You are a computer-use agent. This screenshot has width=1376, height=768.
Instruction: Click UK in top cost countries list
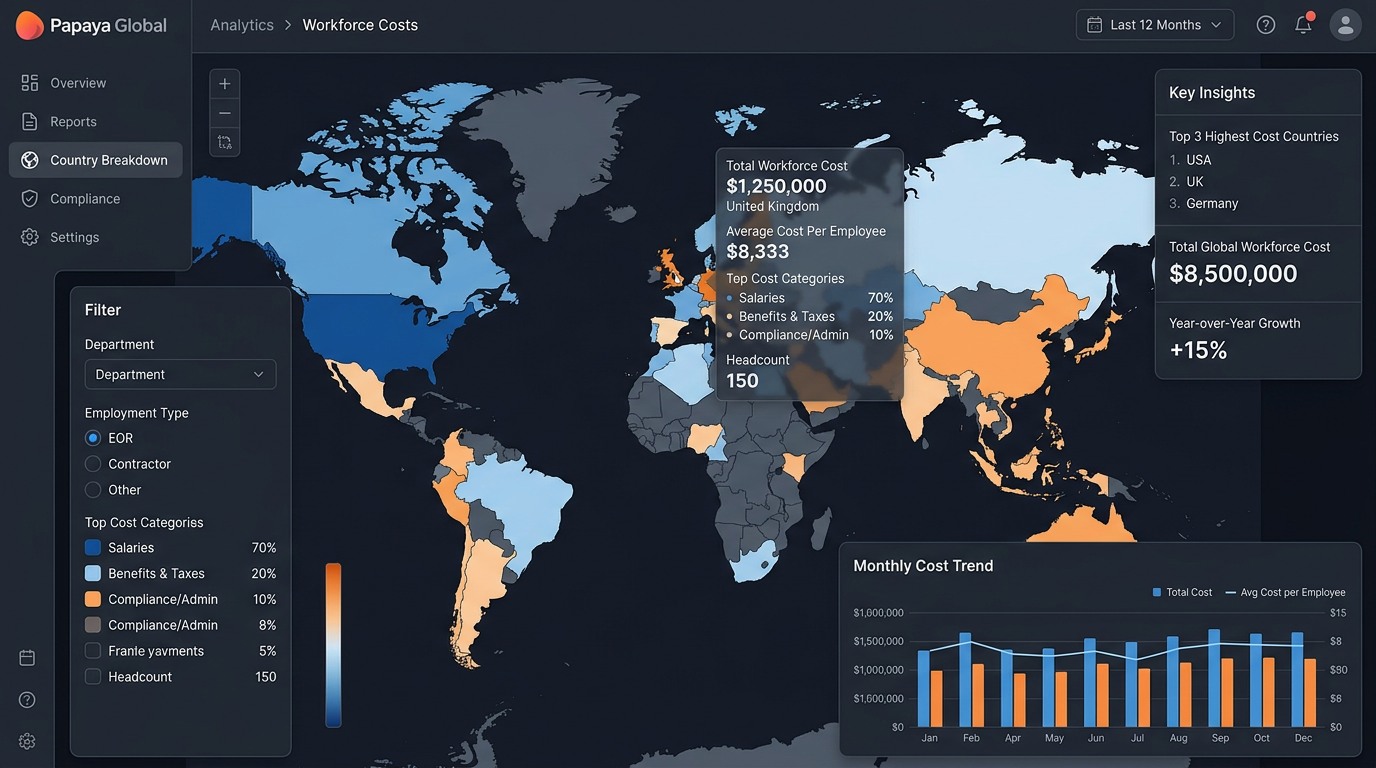1195,182
